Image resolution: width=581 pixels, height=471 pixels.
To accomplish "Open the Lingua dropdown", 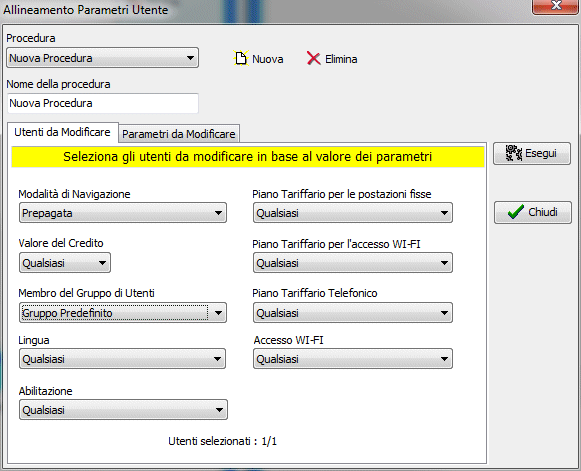I will 122,359.
